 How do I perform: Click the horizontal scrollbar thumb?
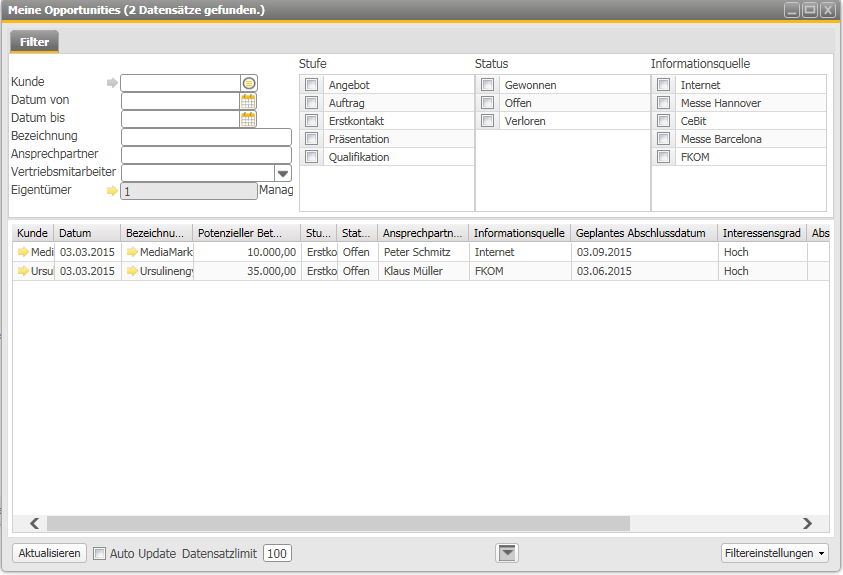[x=338, y=523]
